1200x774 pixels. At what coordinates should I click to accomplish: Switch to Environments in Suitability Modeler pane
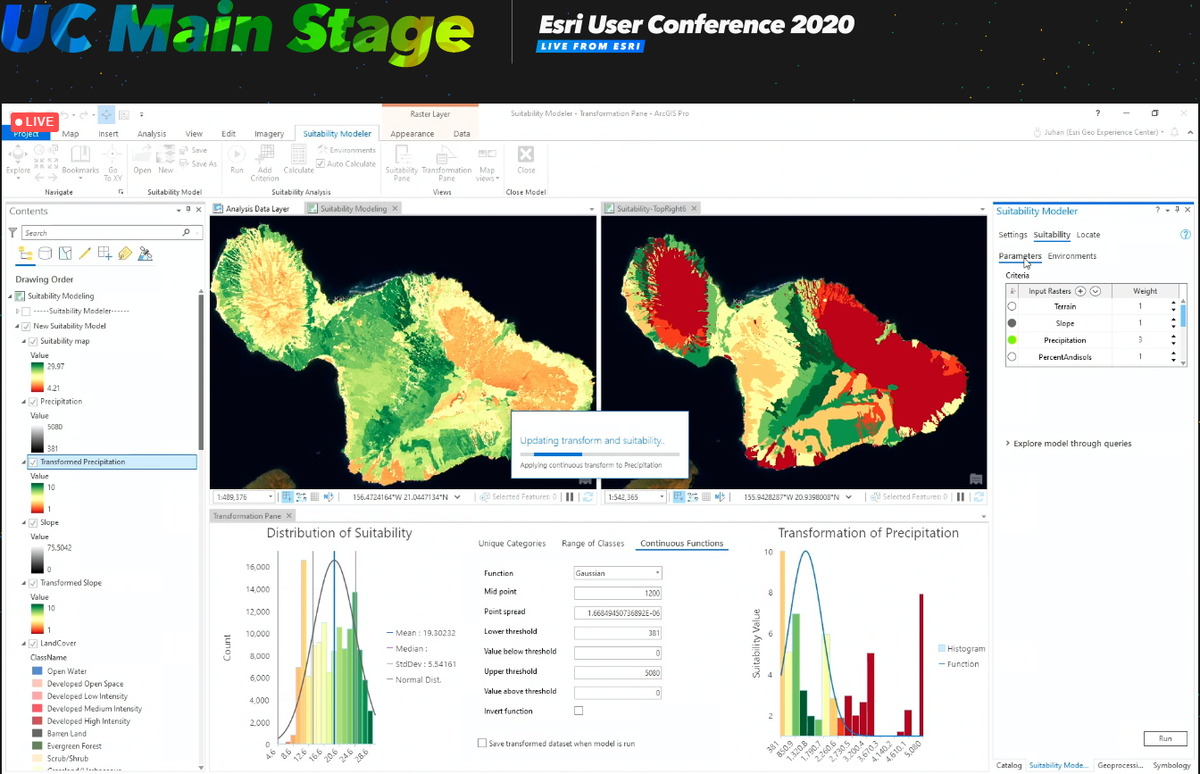point(1072,256)
